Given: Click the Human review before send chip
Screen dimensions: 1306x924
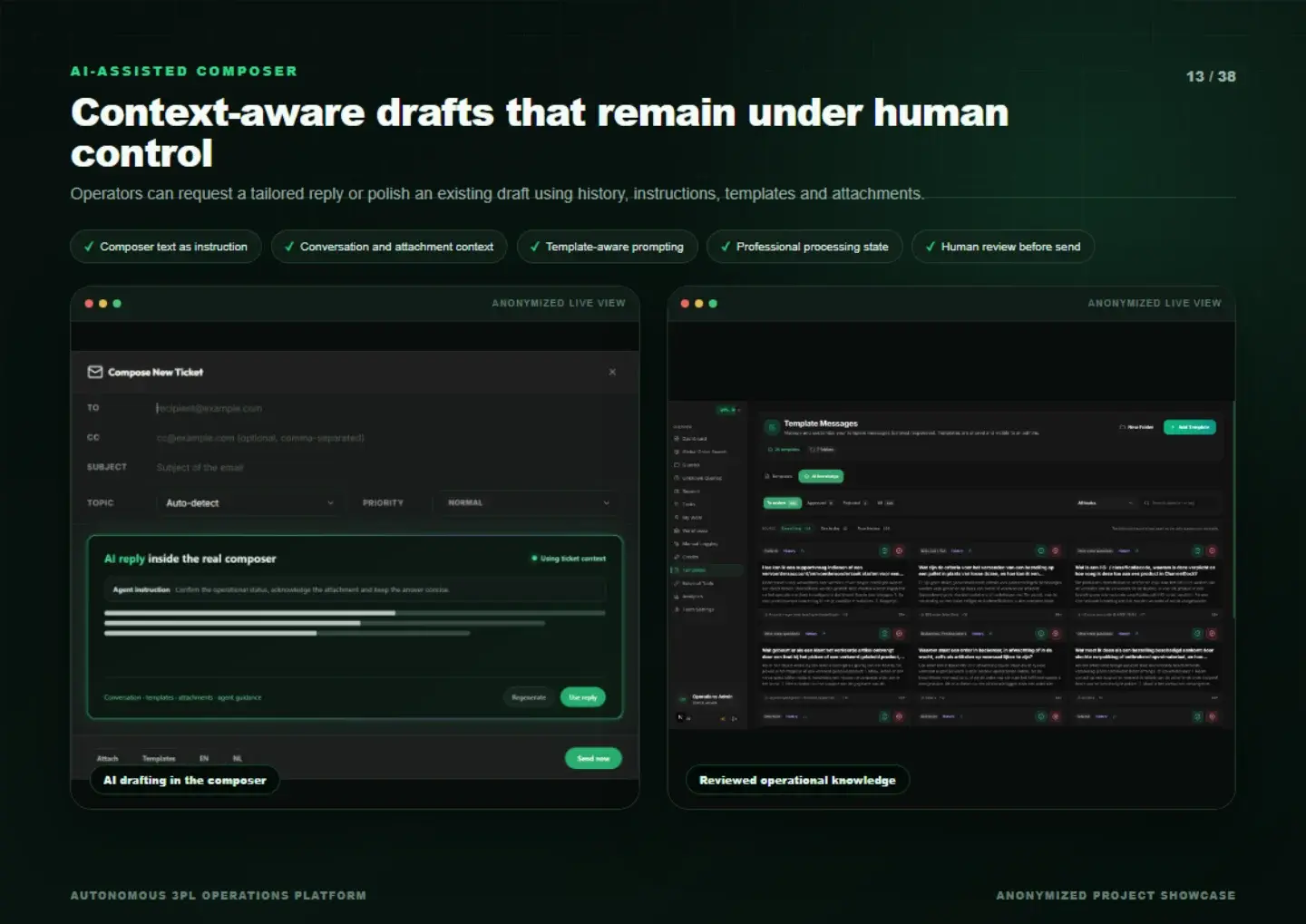Looking at the screenshot, I should coord(1003,247).
